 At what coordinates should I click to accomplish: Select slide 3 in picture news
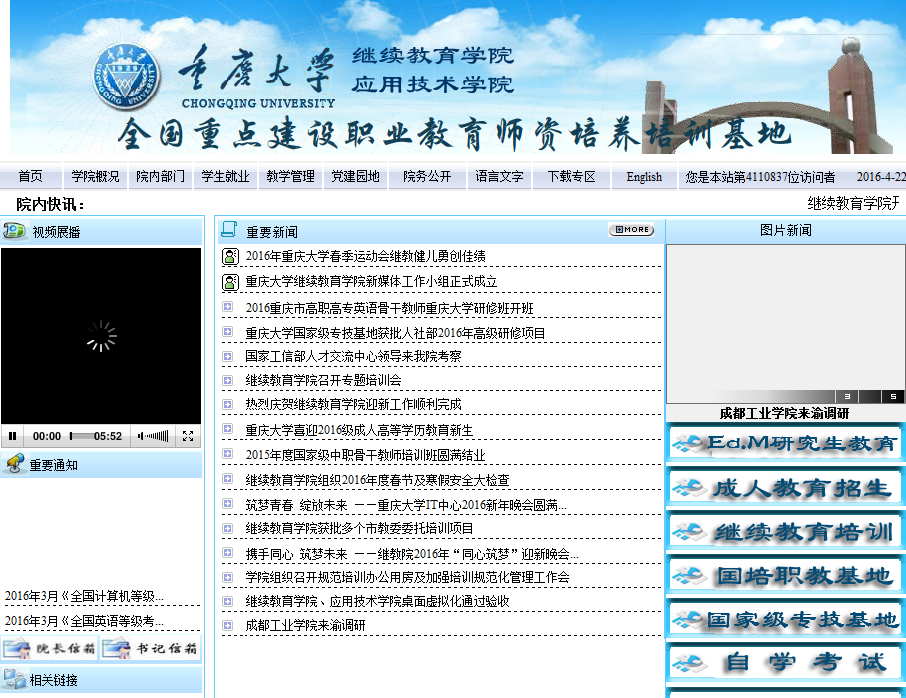847,396
